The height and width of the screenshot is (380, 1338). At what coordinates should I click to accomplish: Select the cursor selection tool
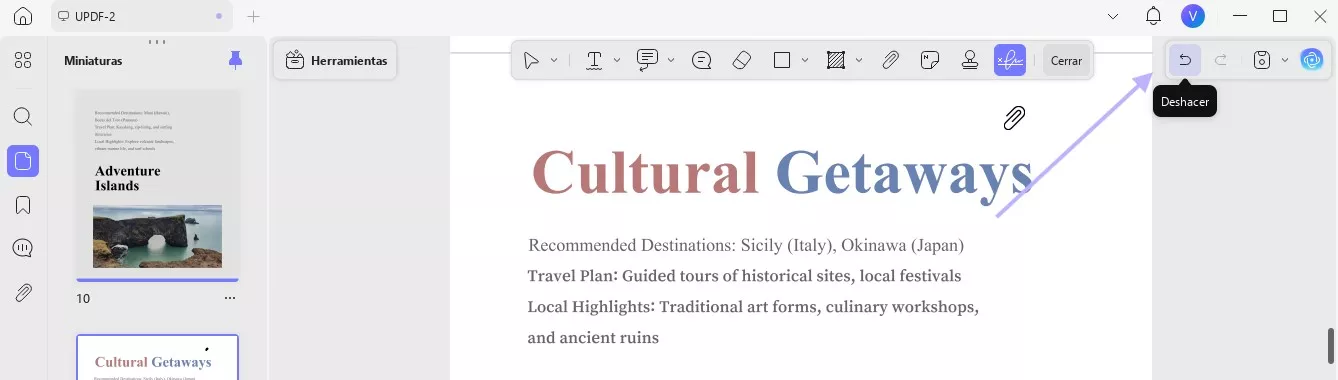pos(531,60)
